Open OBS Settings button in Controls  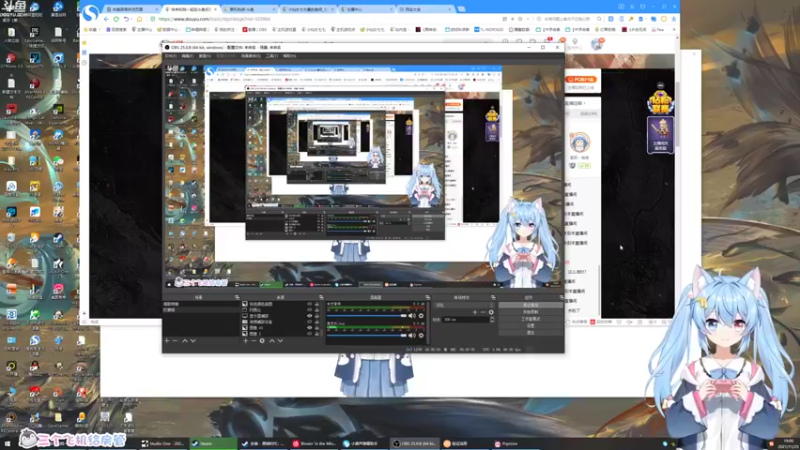pyautogui.click(x=531, y=326)
